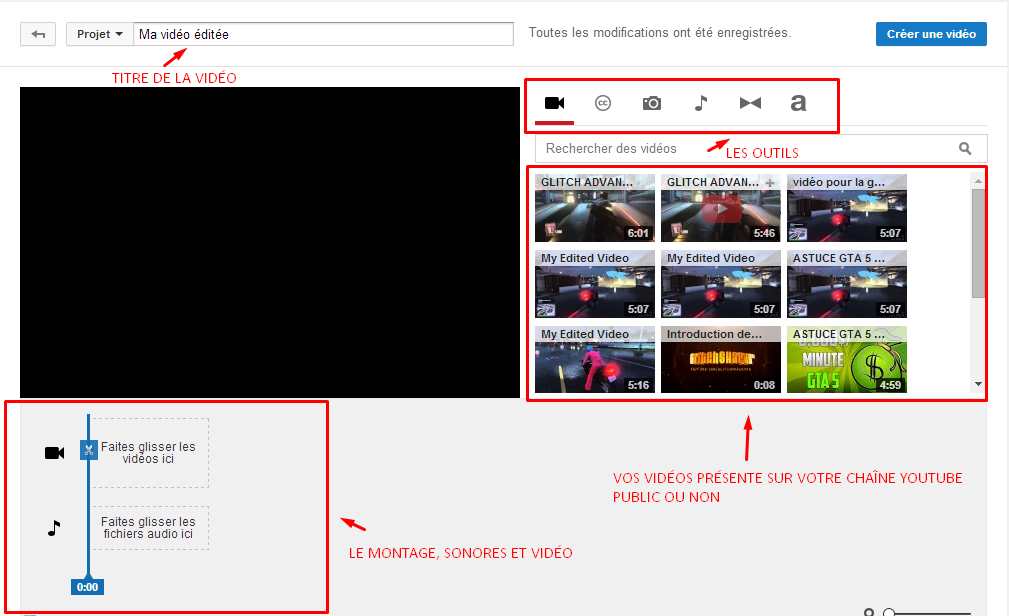This screenshot has width=1009, height=616.
Task: Select the 'Introduction de...' 0:08 thumbnail
Action: [721, 360]
